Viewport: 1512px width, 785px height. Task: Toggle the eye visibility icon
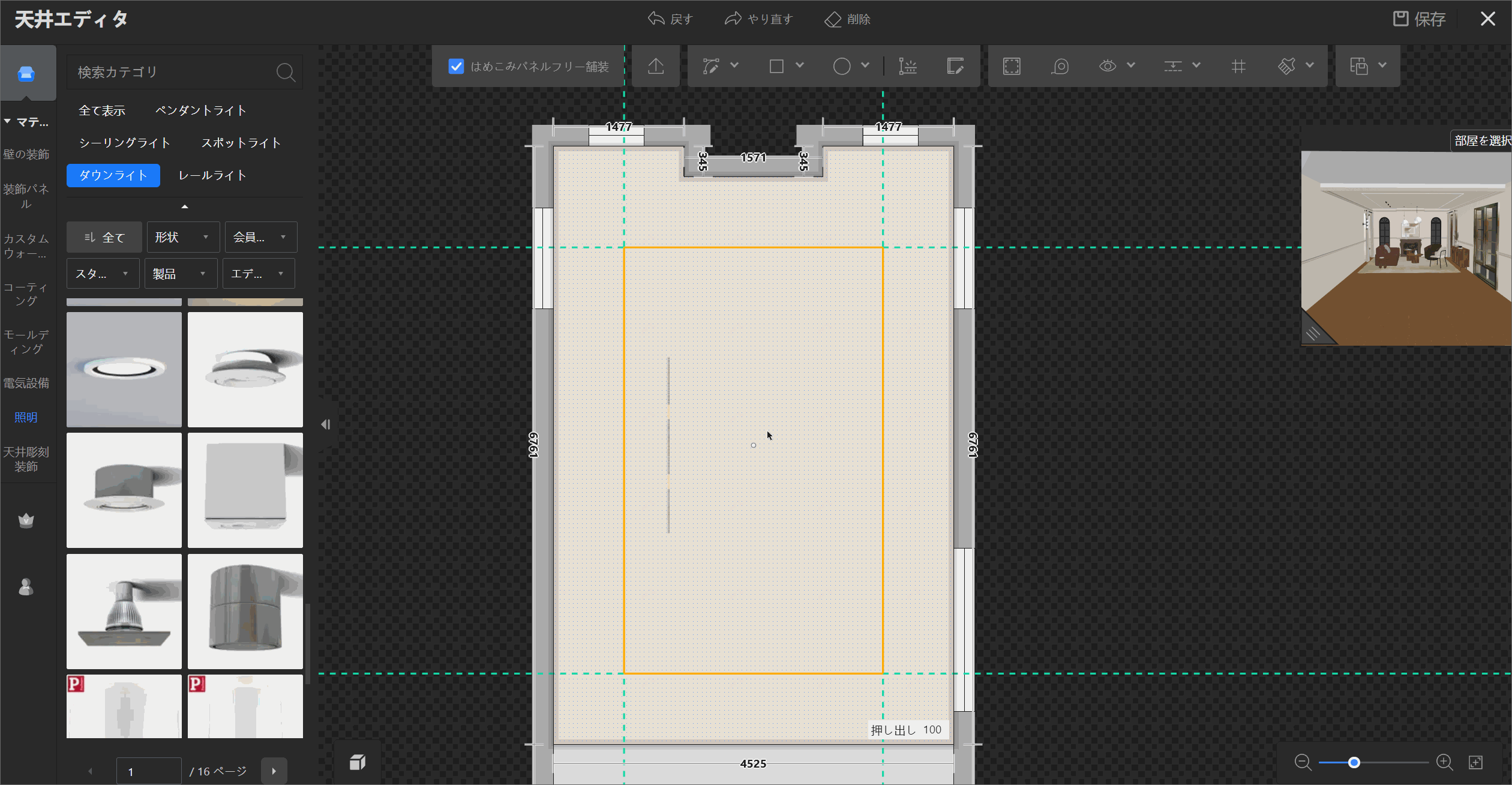(1108, 66)
